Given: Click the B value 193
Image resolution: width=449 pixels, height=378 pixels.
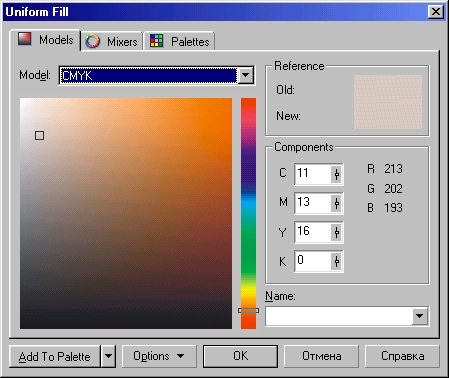Looking at the screenshot, I should (x=393, y=208).
